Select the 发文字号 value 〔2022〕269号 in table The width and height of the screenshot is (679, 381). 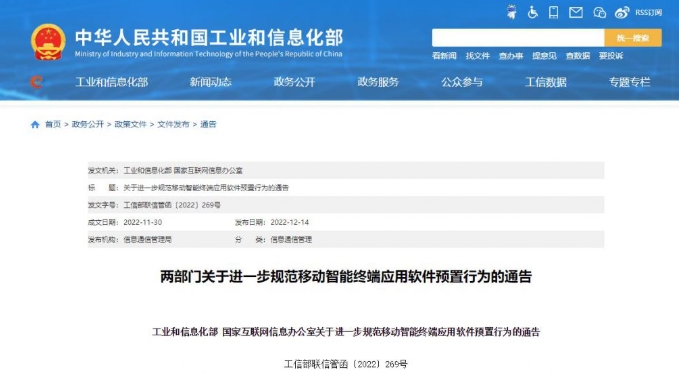pos(172,205)
